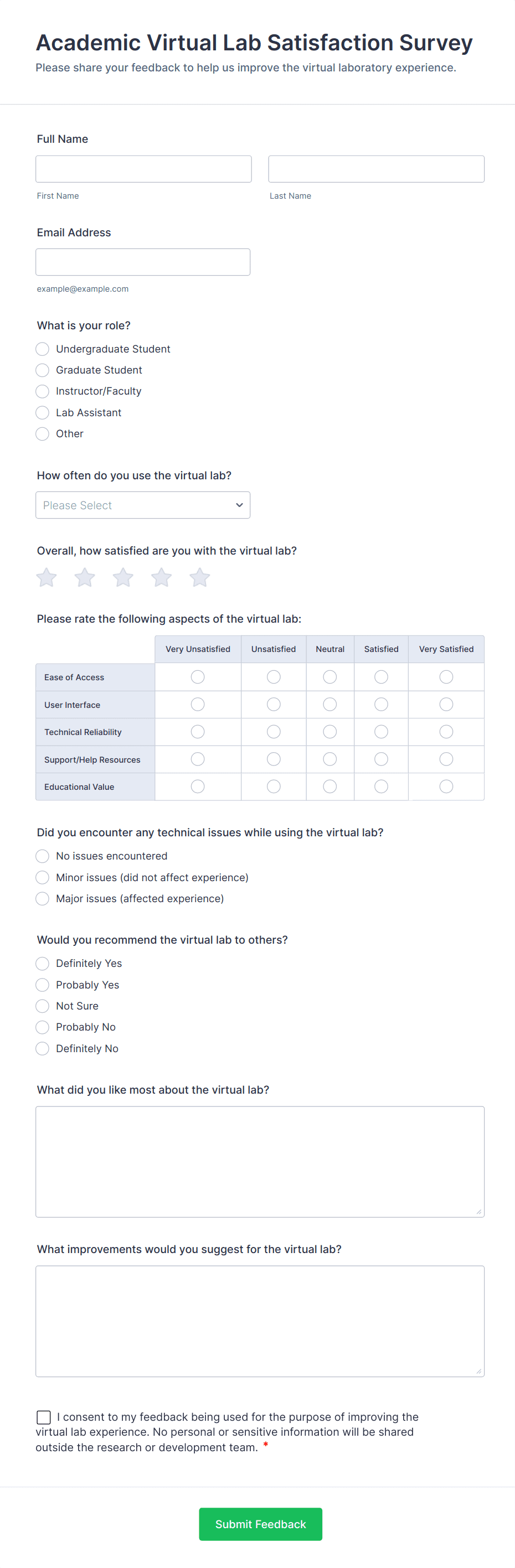Mark User Interface as Neutral

tap(329, 704)
